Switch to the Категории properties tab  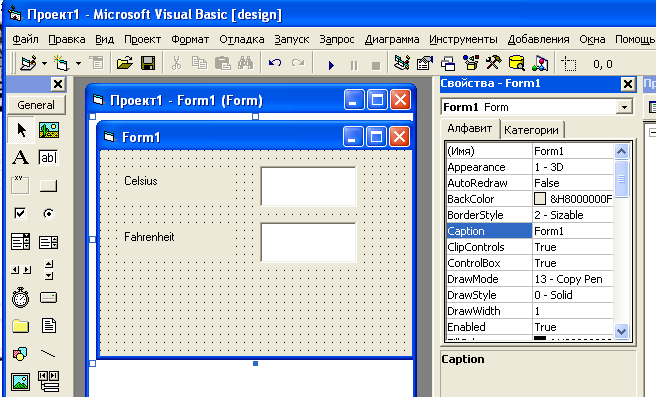pyautogui.click(x=531, y=130)
